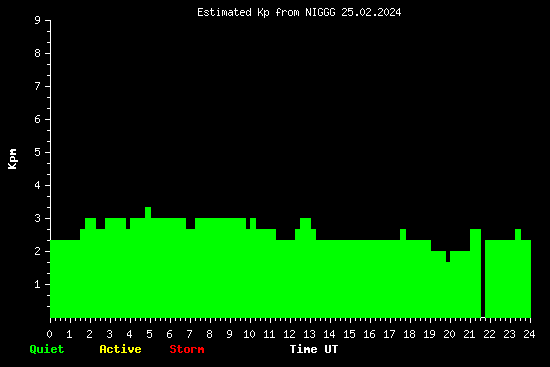Click the 3 on the Kp axis
This screenshot has width=550, height=367.
click(38, 218)
